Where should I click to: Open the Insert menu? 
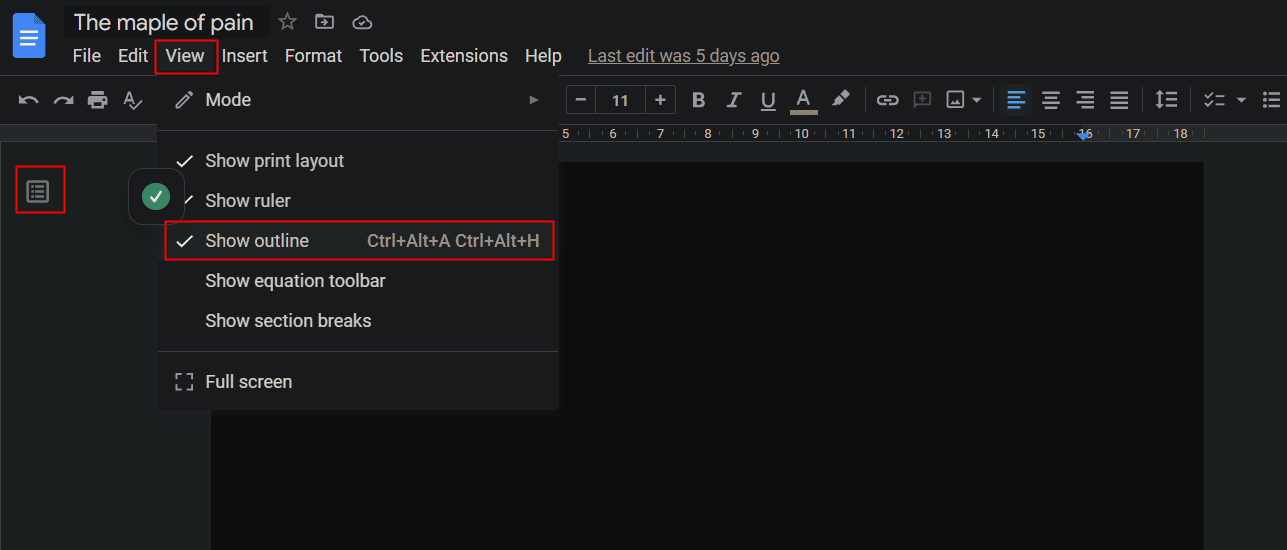(245, 56)
